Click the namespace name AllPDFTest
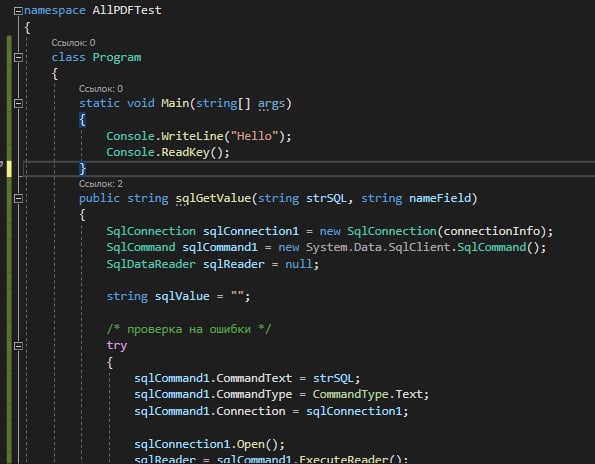This screenshot has height=464, width=595. (127, 10)
